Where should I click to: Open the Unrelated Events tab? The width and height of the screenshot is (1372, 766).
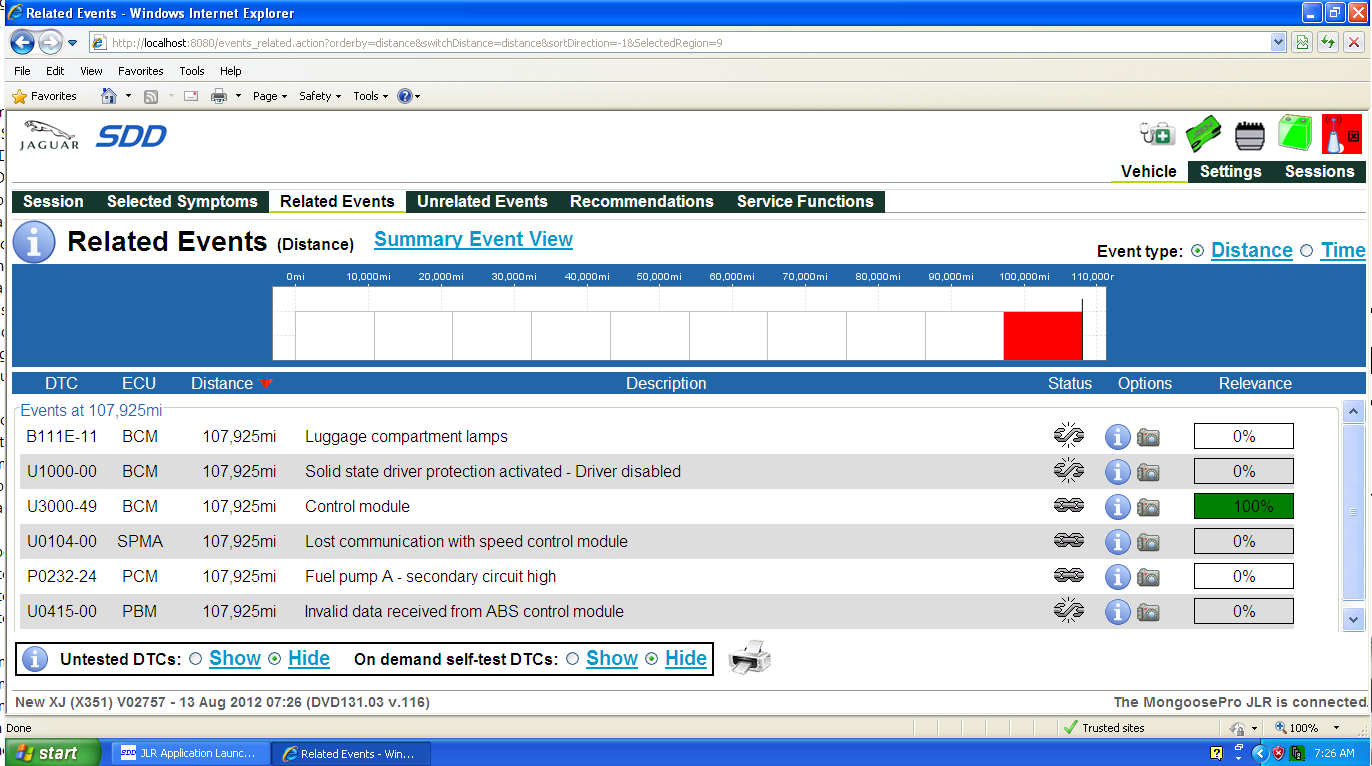(482, 201)
